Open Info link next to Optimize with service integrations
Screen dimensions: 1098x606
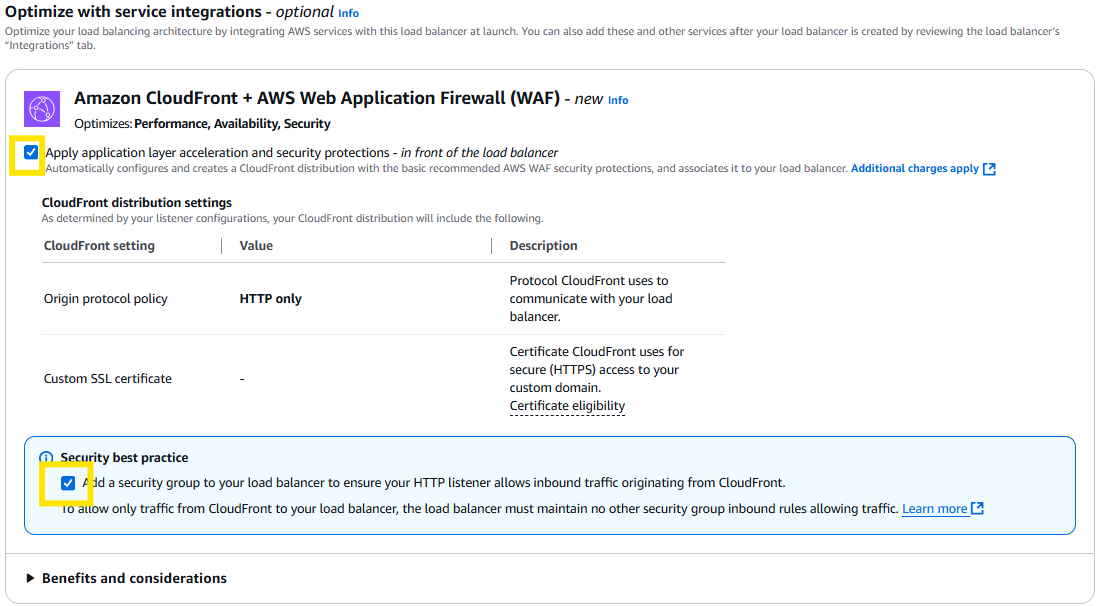click(x=349, y=13)
